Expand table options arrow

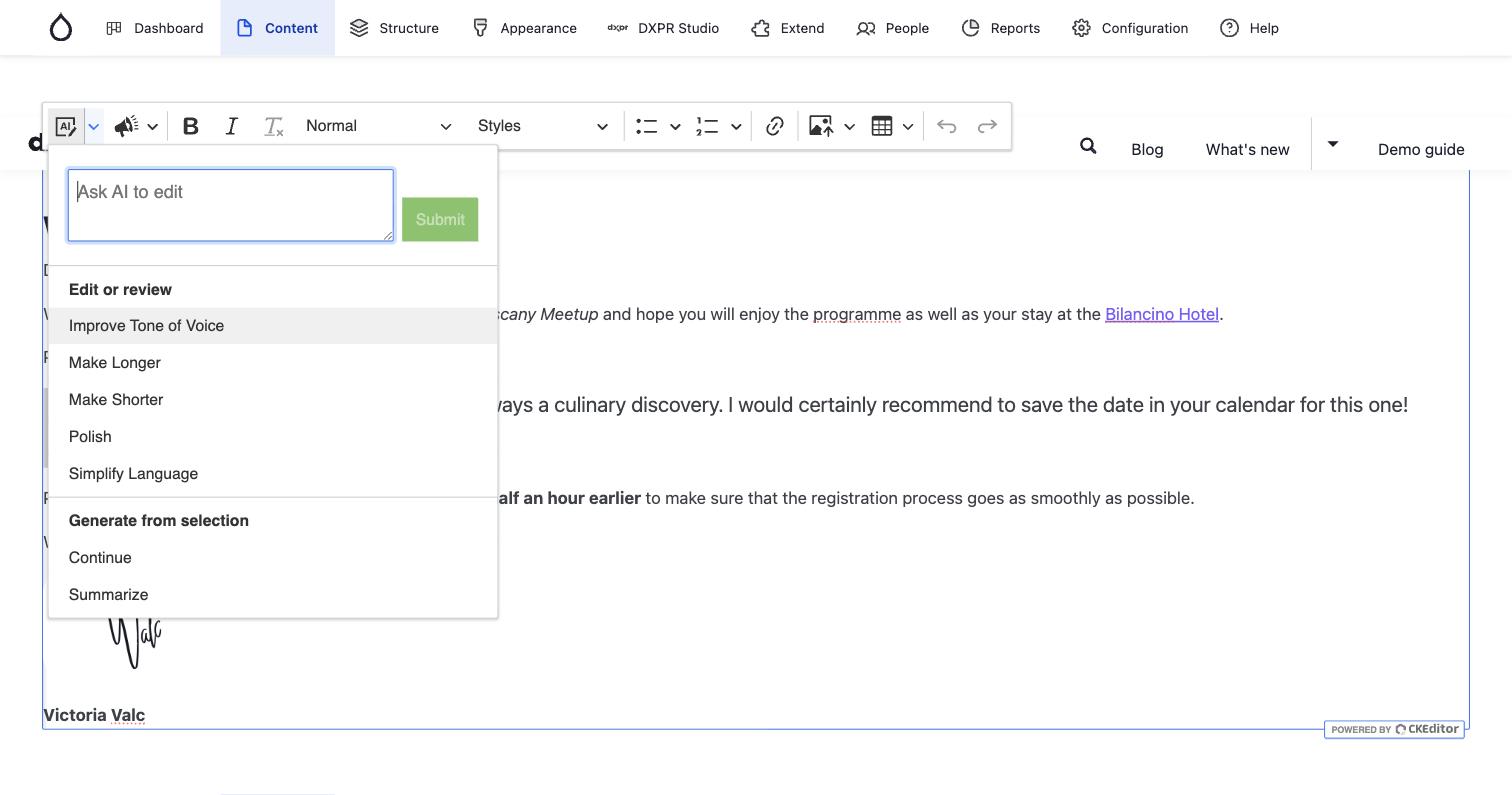908,126
